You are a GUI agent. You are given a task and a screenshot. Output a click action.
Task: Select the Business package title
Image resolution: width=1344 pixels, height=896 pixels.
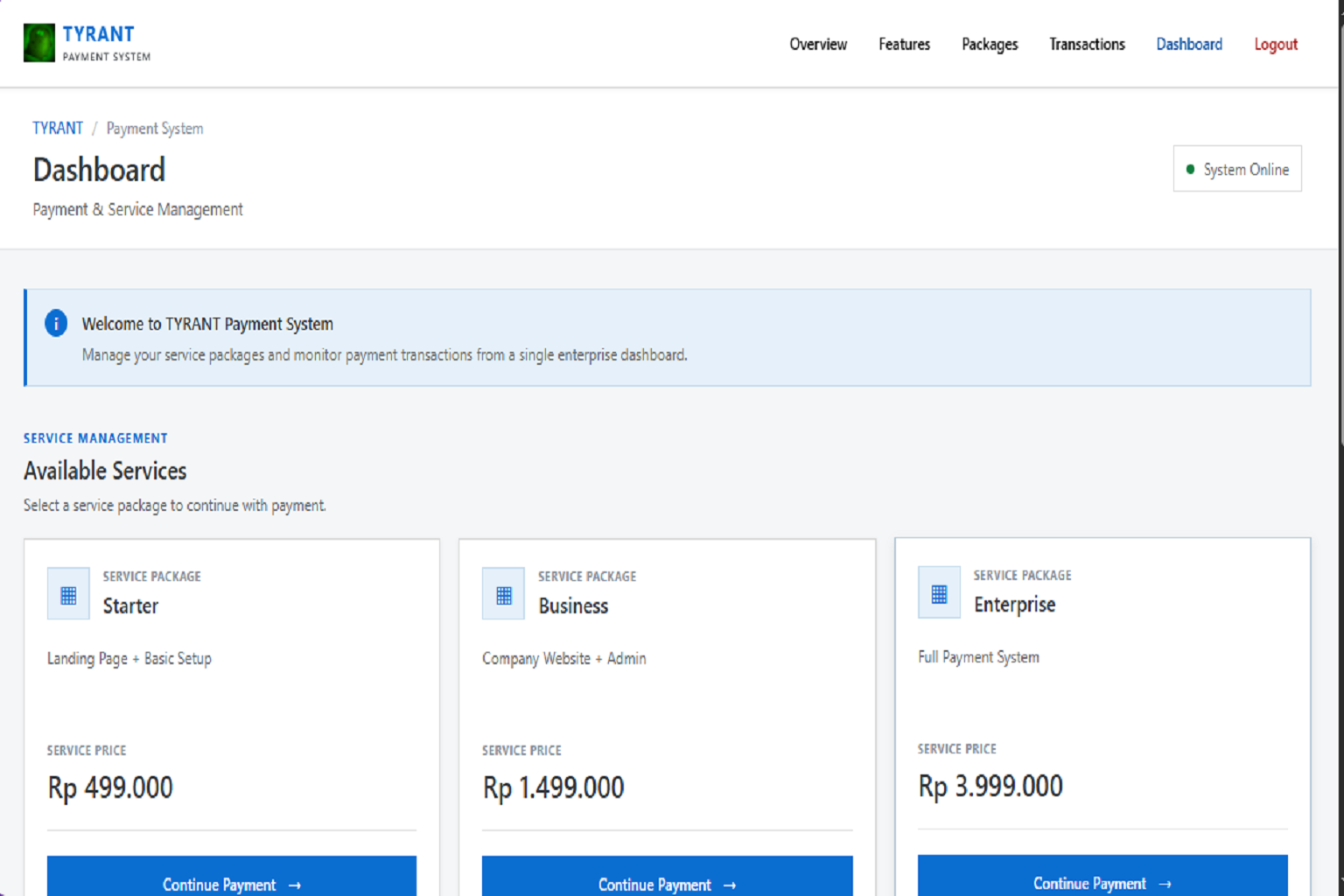(573, 605)
